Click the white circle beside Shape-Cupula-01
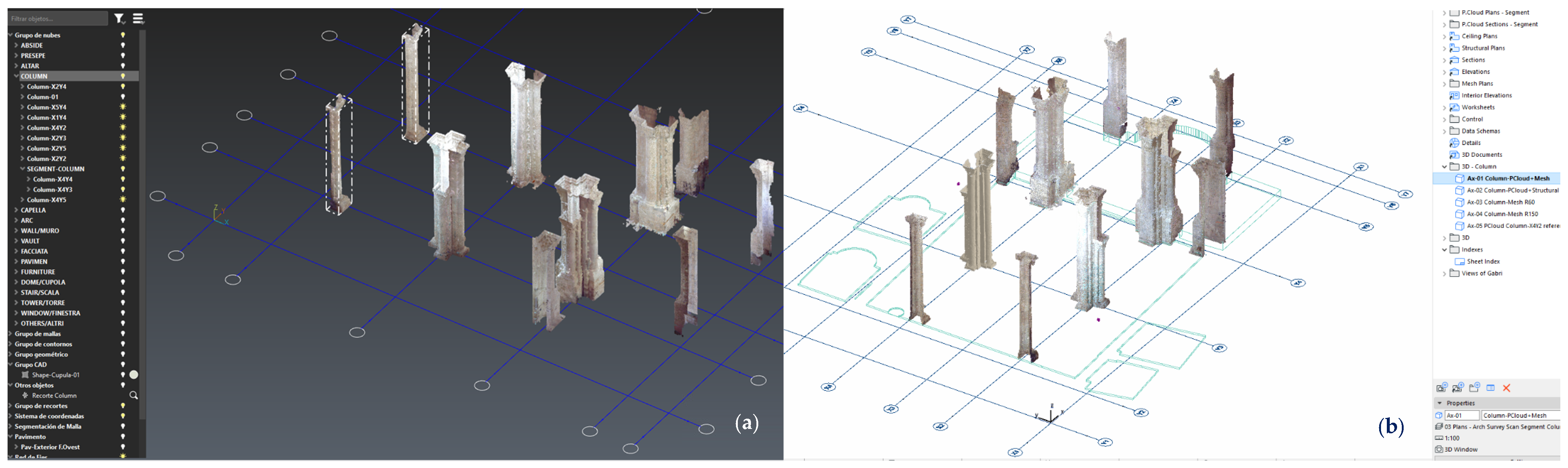Viewport: 1568px width, 468px height. pos(134,375)
